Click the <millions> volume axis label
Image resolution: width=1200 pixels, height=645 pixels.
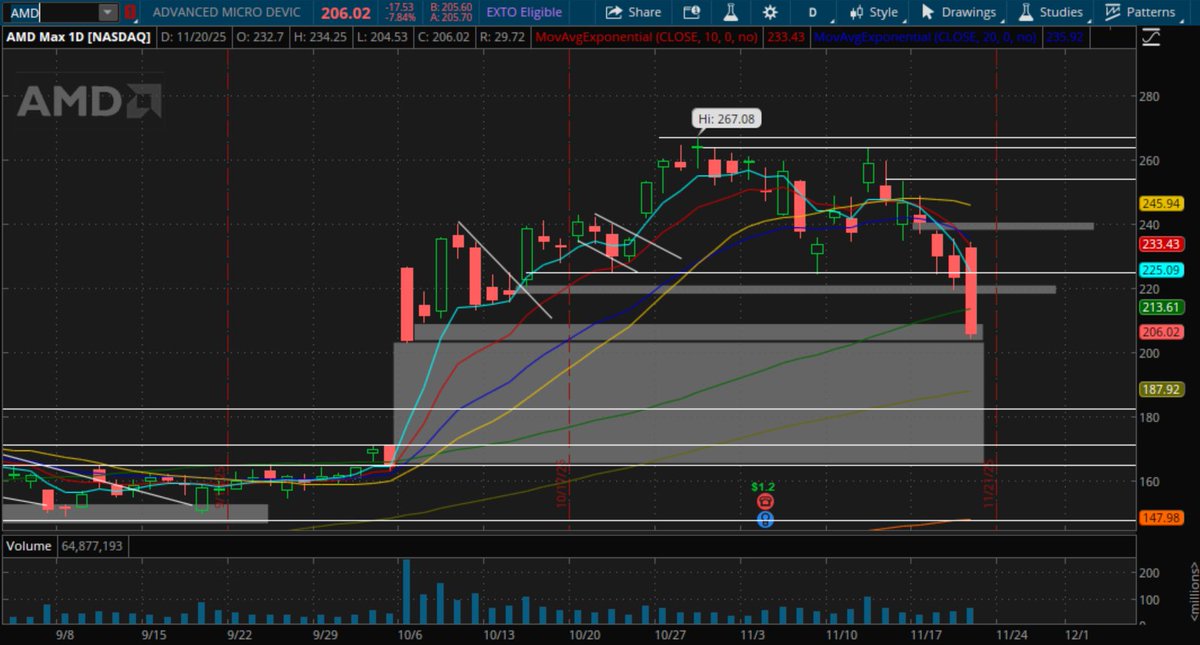[x=1193, y=592]
